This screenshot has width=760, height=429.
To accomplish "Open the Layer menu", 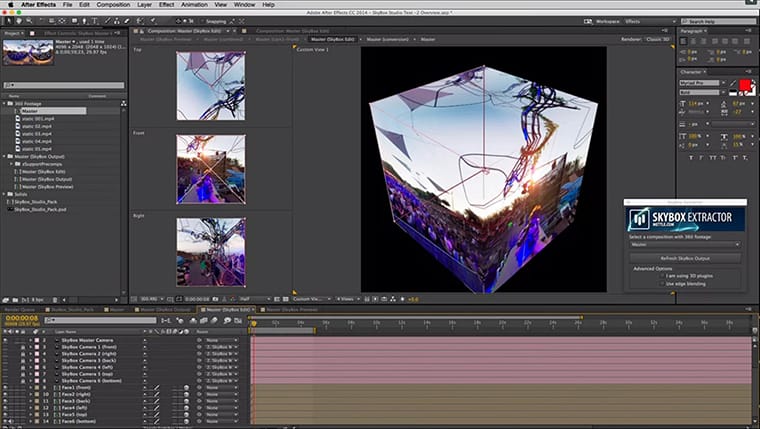I will point(144,4).
